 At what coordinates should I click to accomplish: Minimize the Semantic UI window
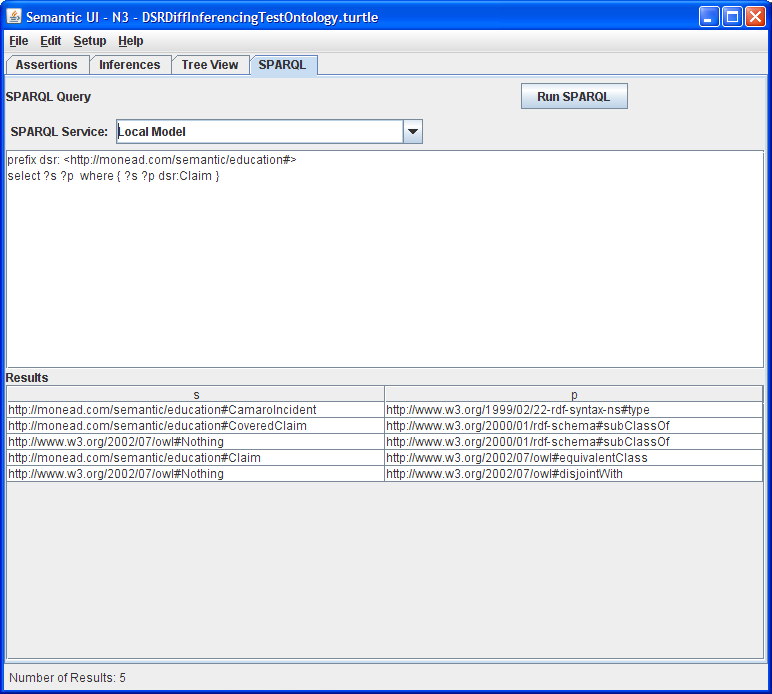(709, 17)
